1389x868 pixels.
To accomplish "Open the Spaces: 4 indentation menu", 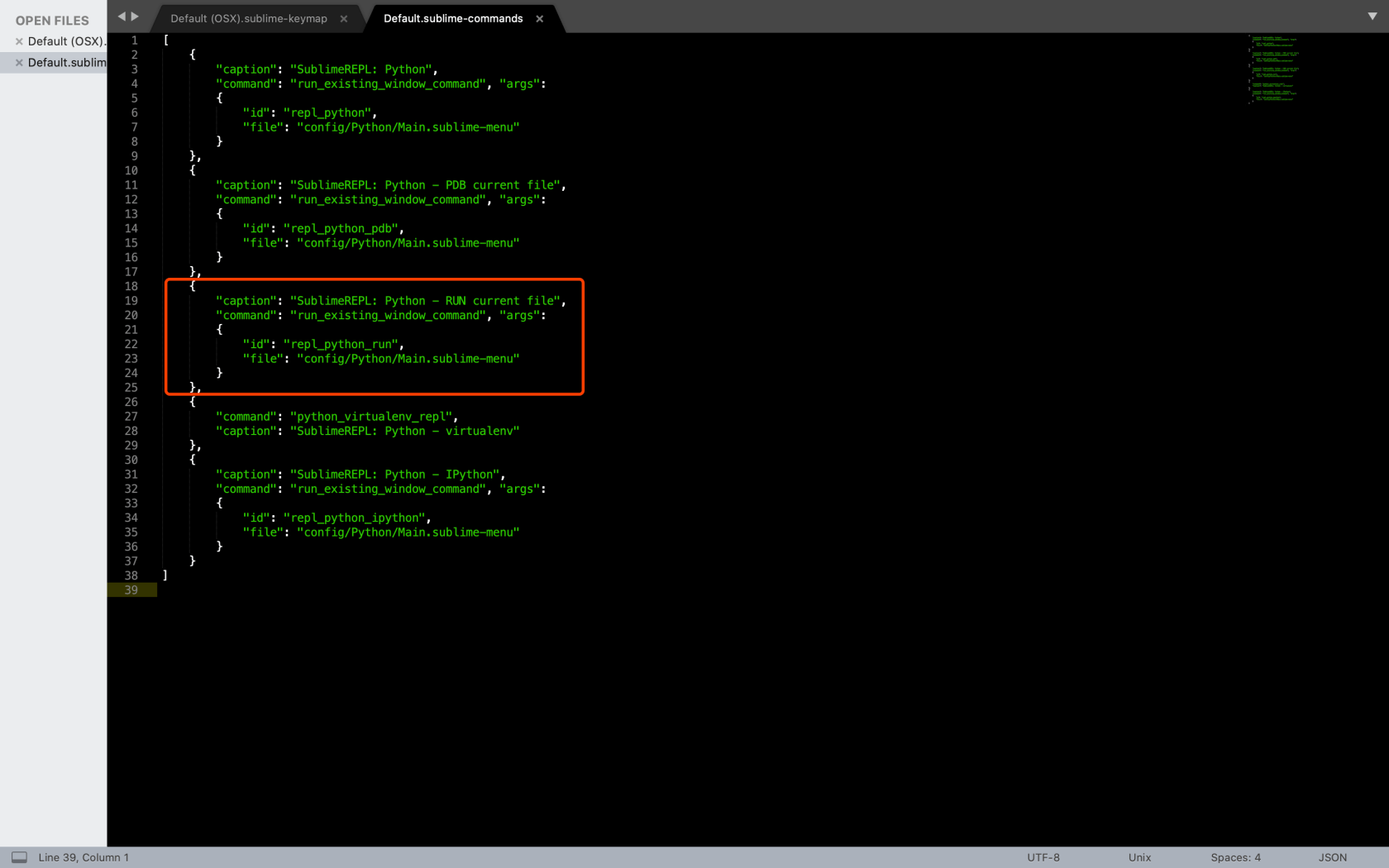I will click(x=1235, y=857).
